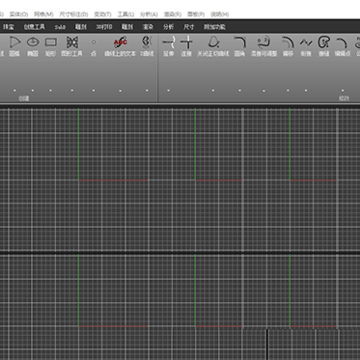Switch to the 创意工具 ribbon tab
Image resolution: width=360 pixels, height=360 pixels.
34,27
